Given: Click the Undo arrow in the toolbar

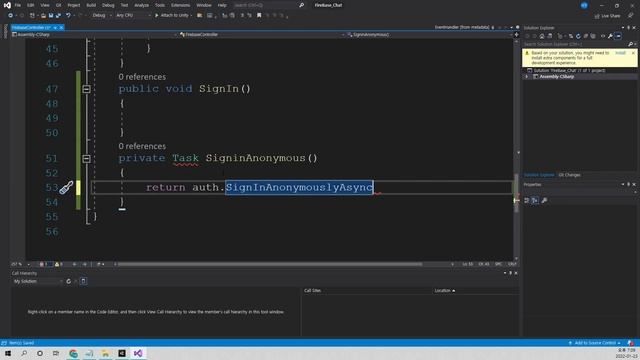Looking at the screenshot, I should 68,16.
